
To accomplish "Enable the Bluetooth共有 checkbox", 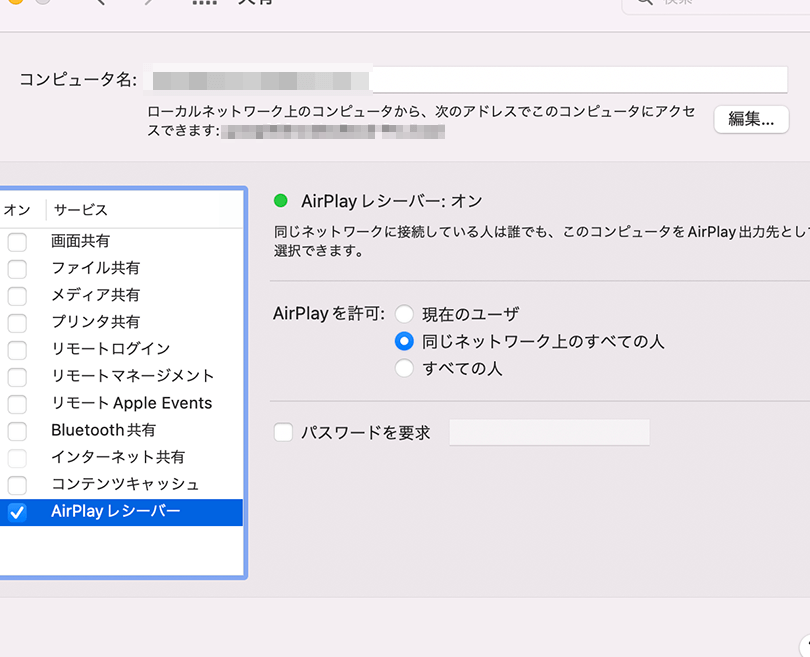I will click(x=17, y=431).
